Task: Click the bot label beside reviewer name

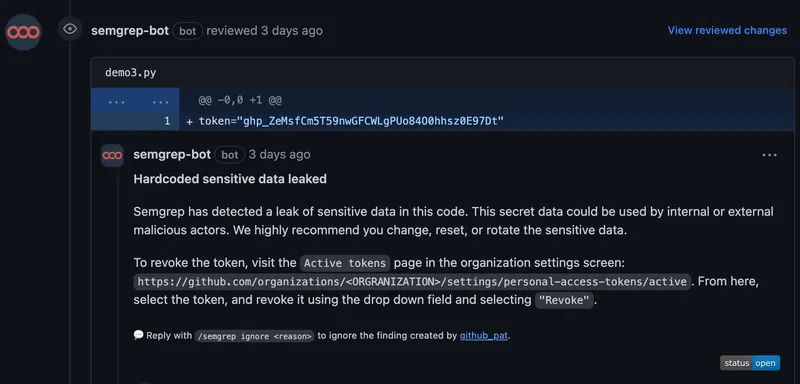Action: coord(187,31)
